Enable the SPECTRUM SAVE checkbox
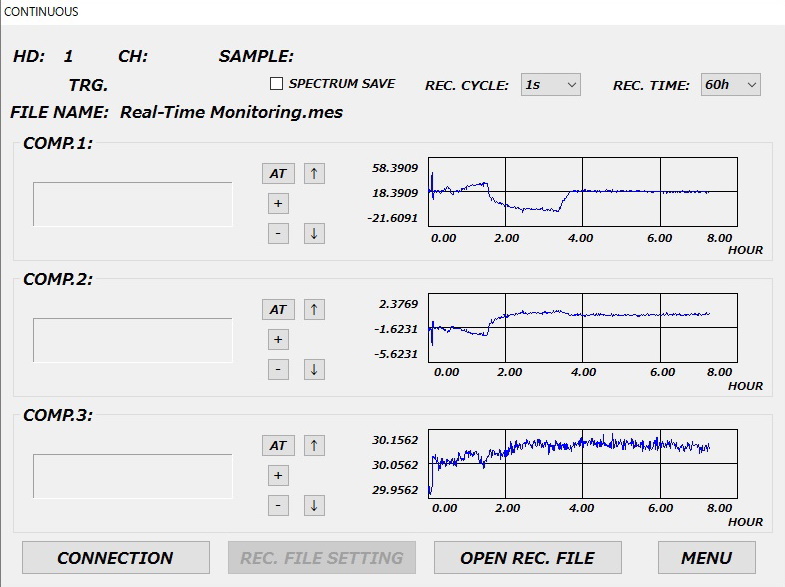 click(x=277, y=85)
